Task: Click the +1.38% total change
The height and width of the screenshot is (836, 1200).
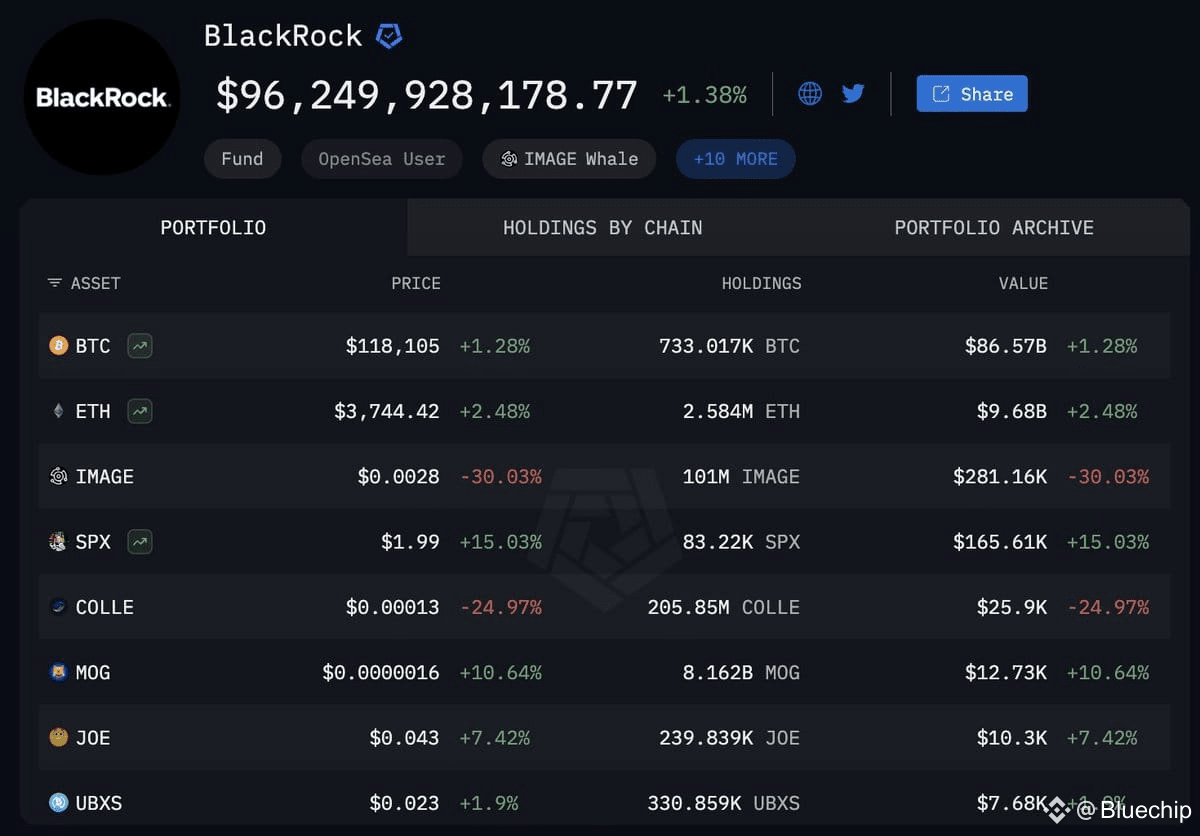Action: click(705, 95)
